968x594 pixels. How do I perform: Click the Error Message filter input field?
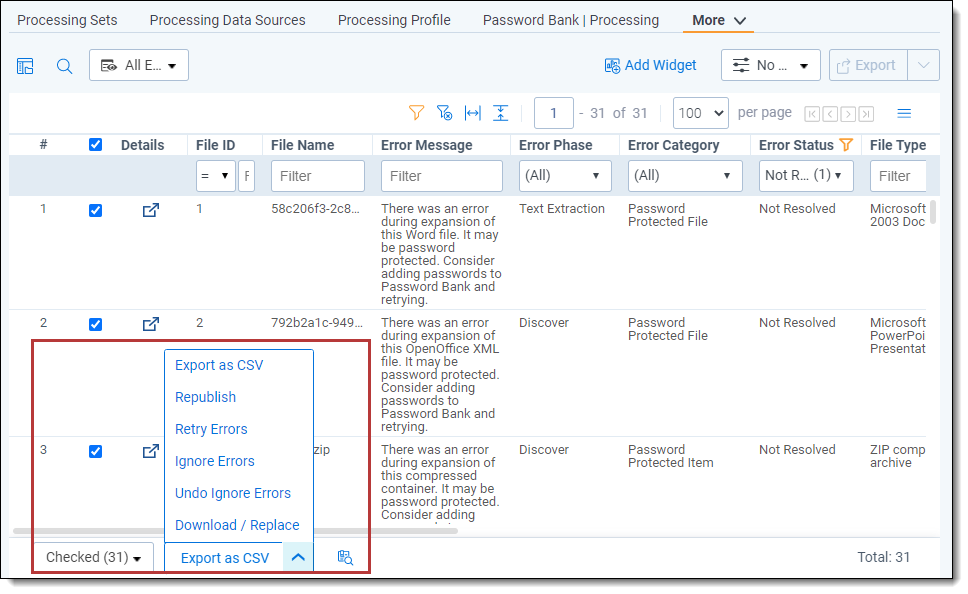(441, 176)
